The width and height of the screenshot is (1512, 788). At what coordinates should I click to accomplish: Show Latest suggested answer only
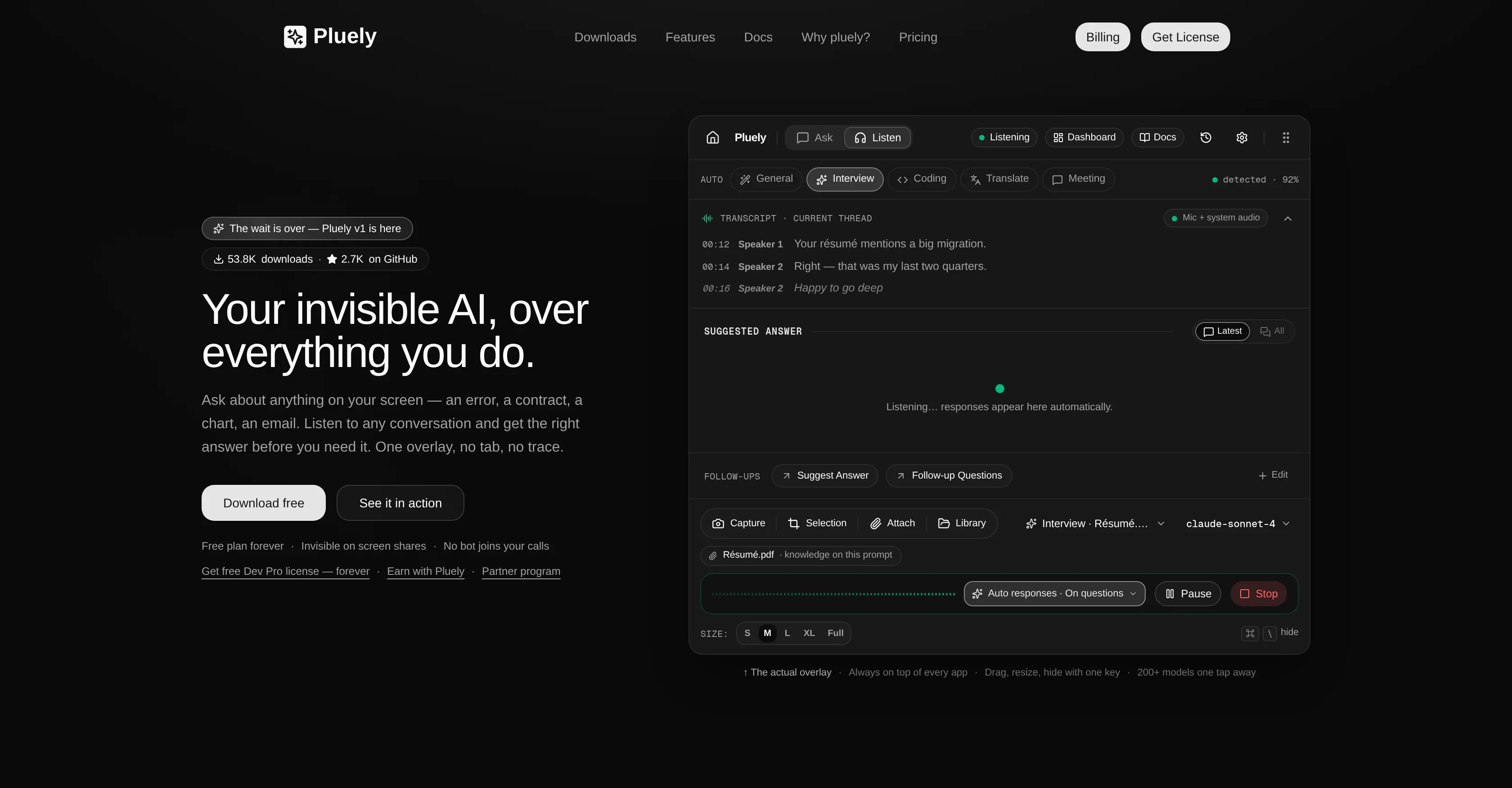(x=1223, y=331)
